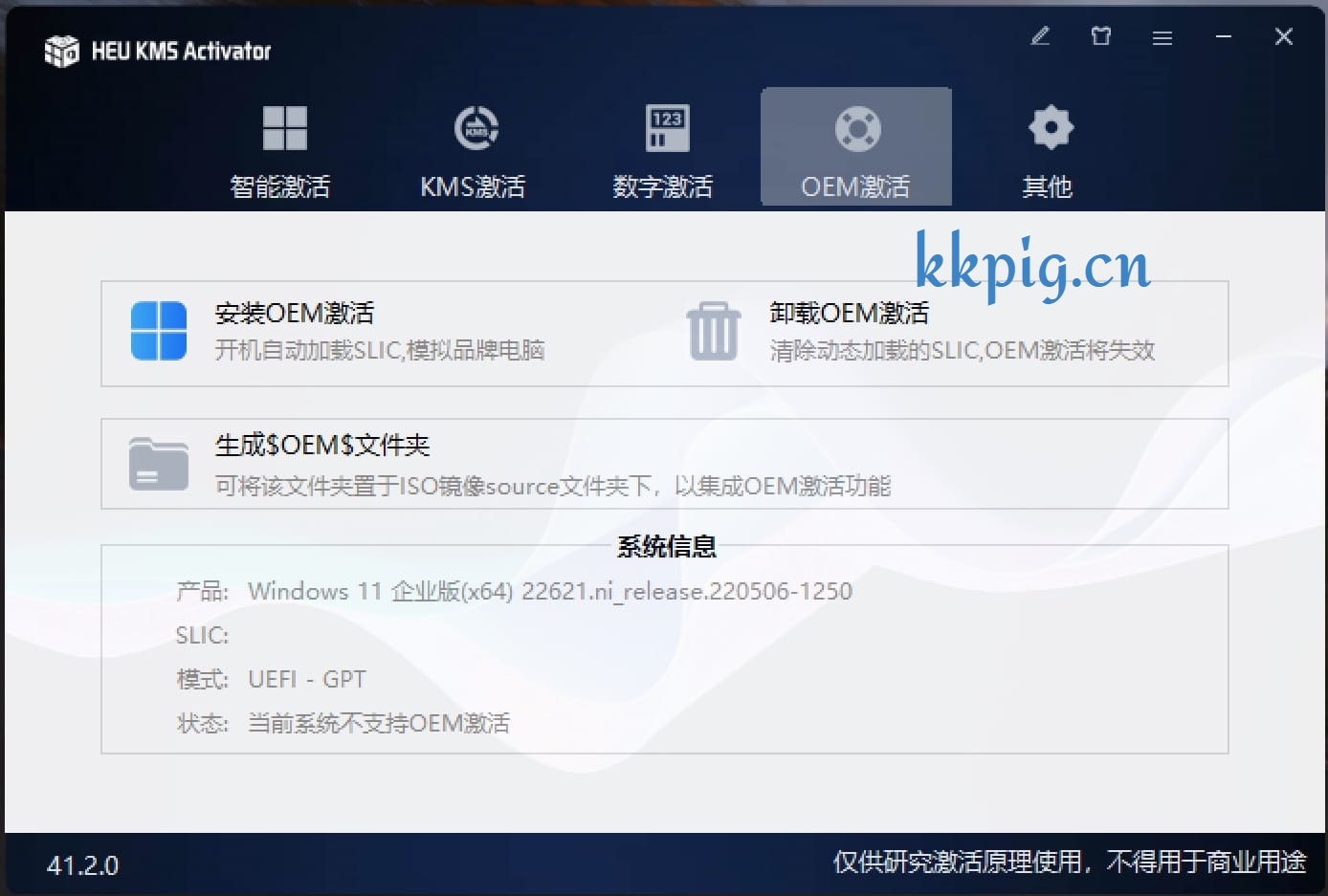1328x896 pixels.
Task: Click the UEFI - GPT mode value
Action: pyautogui.click(x=307, y=679)
